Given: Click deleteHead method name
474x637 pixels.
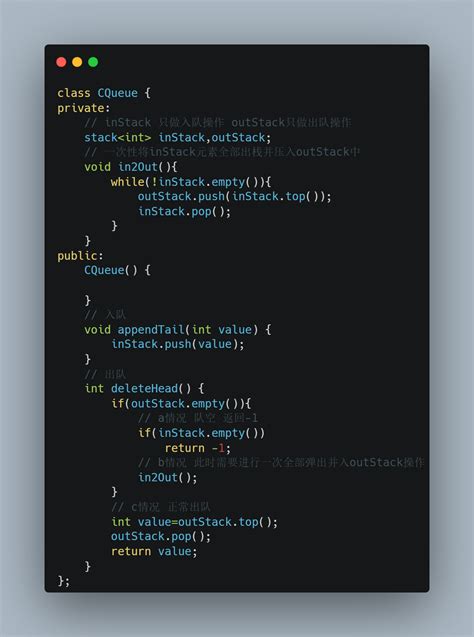Looking at the screenshot, I should tap(144, 389).
